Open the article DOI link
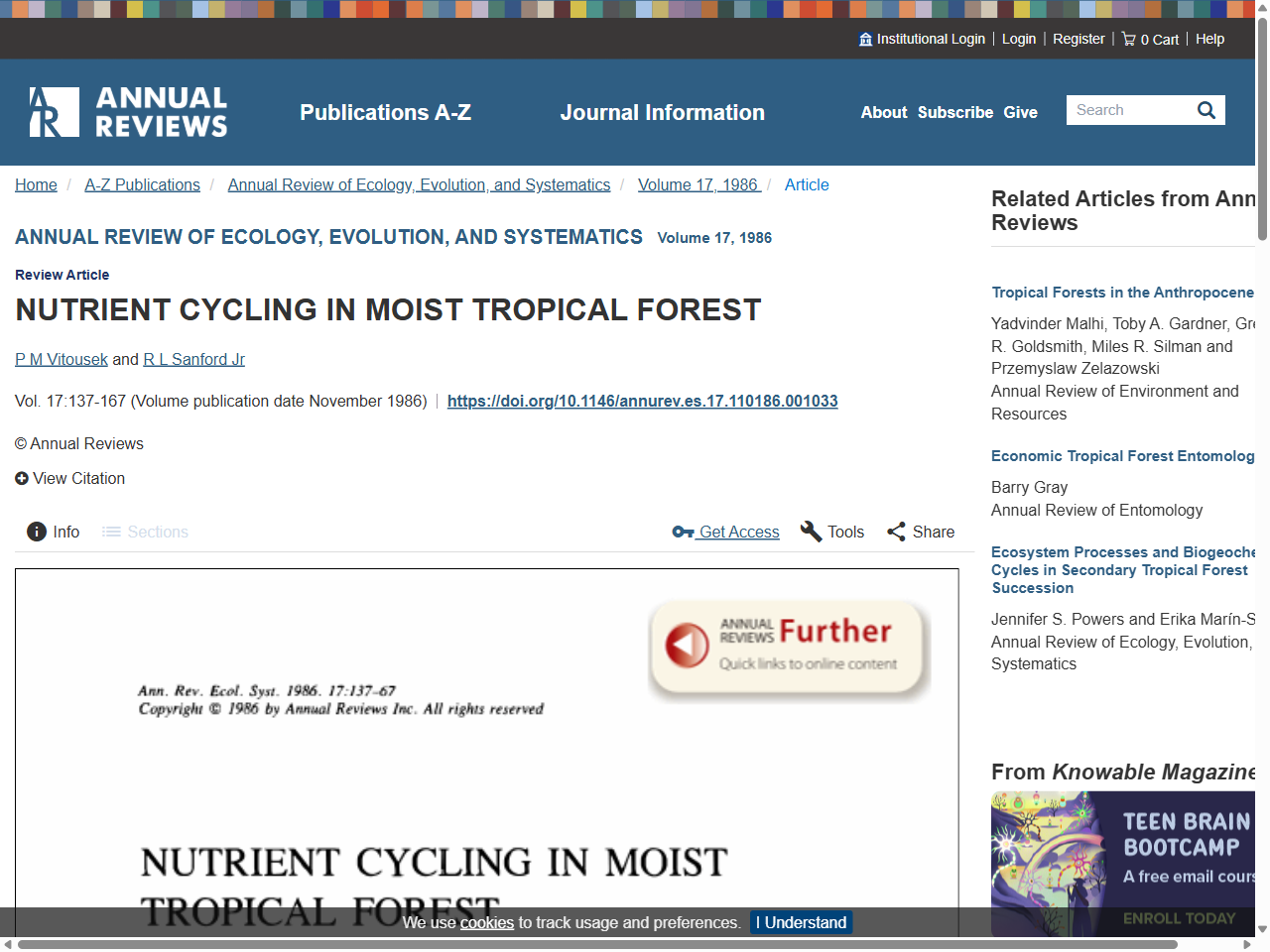Viewport: 1270px width, 952px height. tap(642, 401)
